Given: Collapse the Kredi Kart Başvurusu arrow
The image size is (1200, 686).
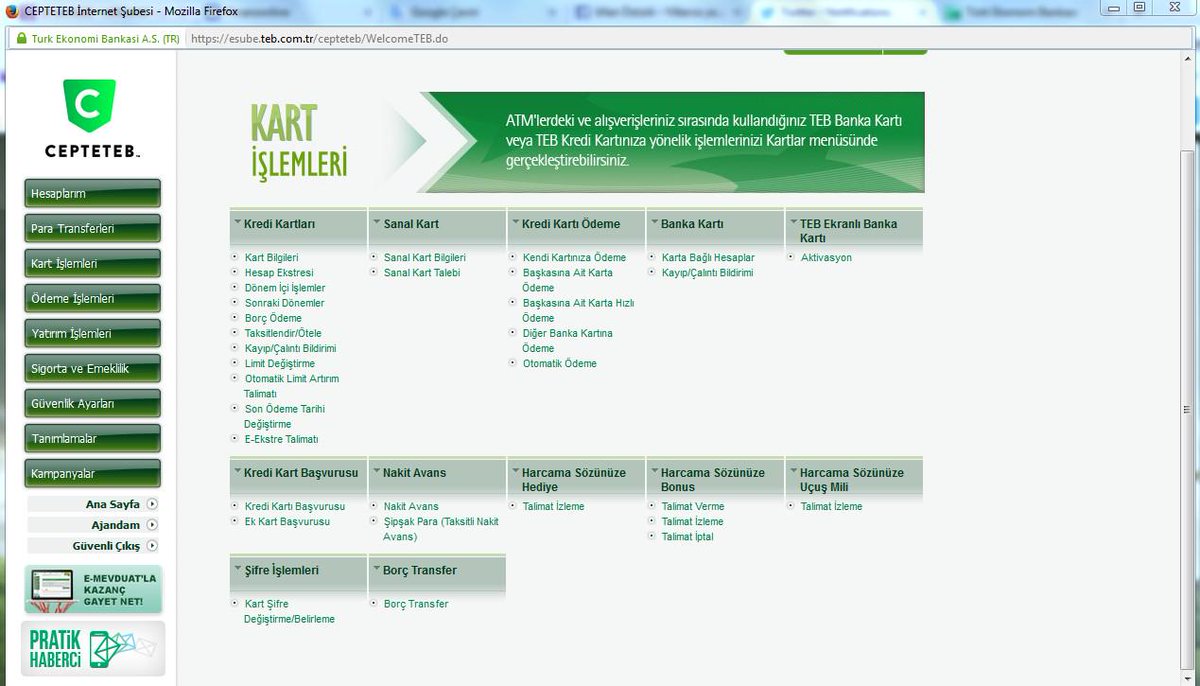Looking at the screenshot, I should point(237,472).
